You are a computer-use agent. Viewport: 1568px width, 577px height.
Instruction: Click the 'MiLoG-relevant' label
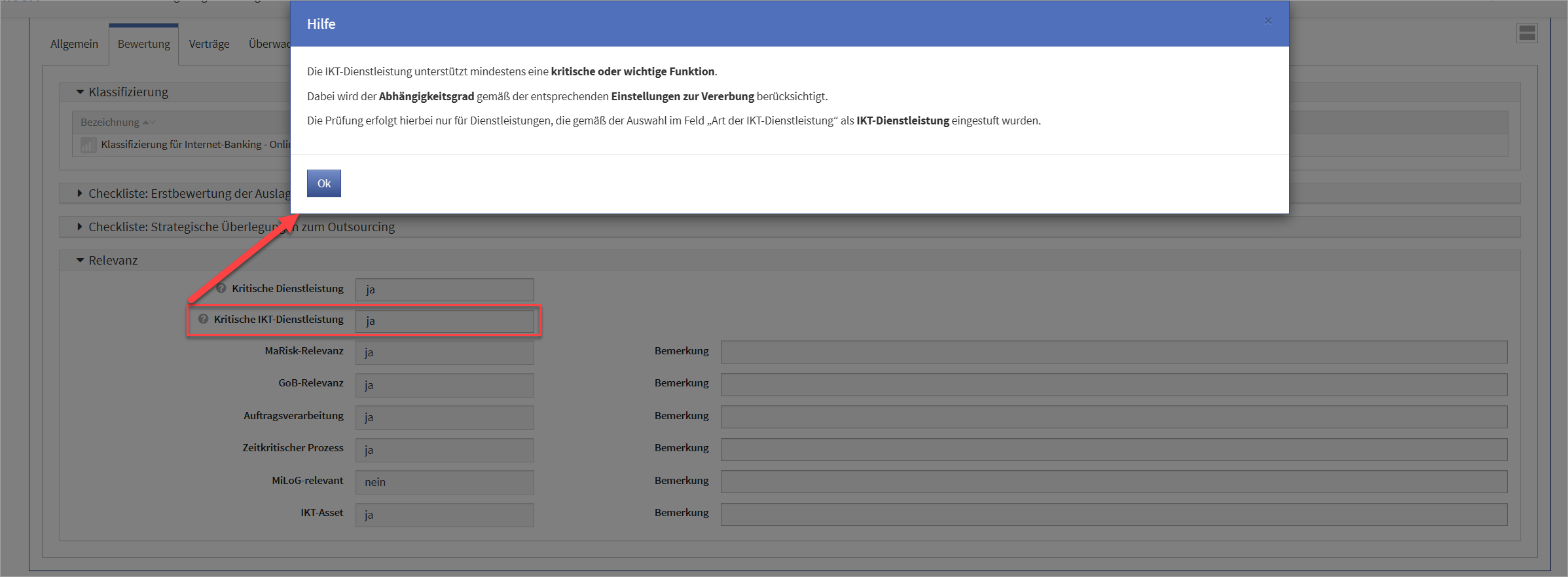click(308, 481)
